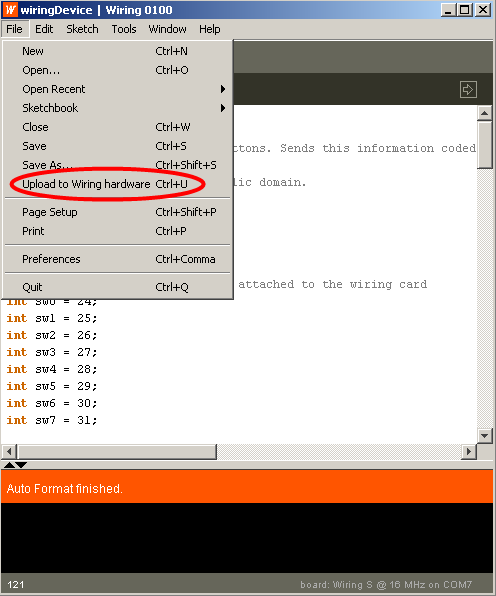The width and height of the screenshot is (496, 596).
Task: Click 'Auto Format finished.' status message
Action: [x=65, y=488]
